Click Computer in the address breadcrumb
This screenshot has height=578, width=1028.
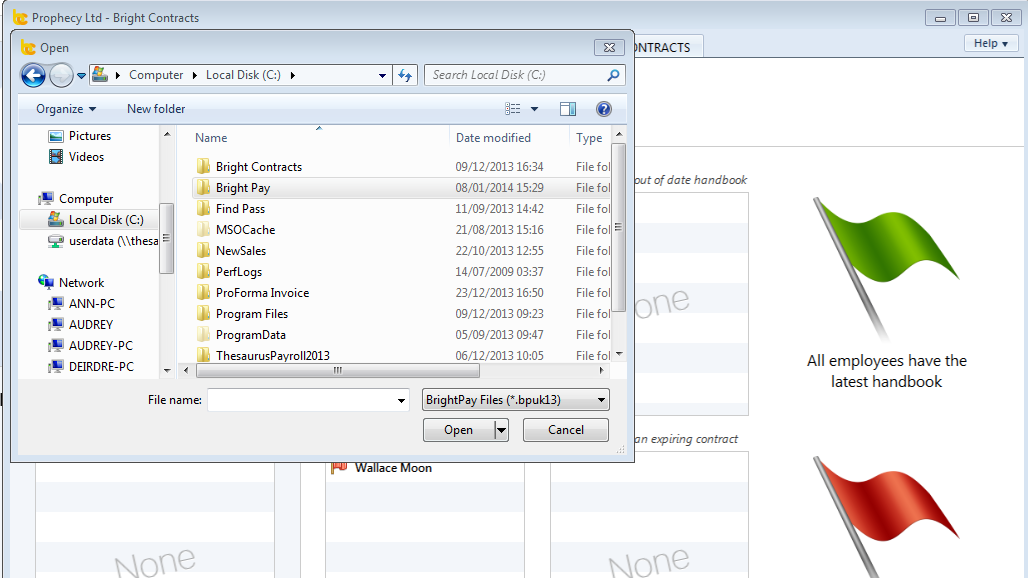click(156, 75)
